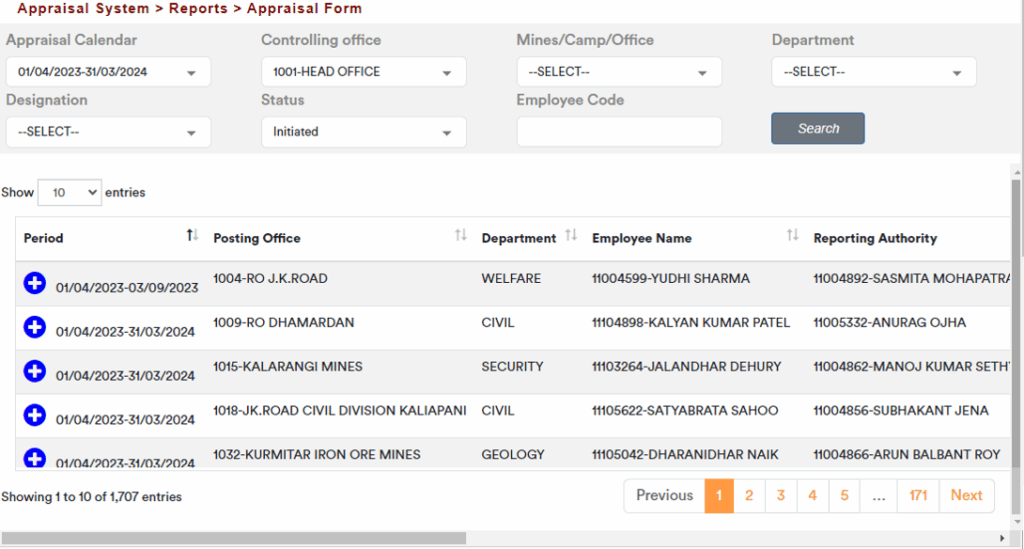Change the Show entries count dropdown
The width and height of the screenshot is (1024, 549).
(x=69, y=192)
